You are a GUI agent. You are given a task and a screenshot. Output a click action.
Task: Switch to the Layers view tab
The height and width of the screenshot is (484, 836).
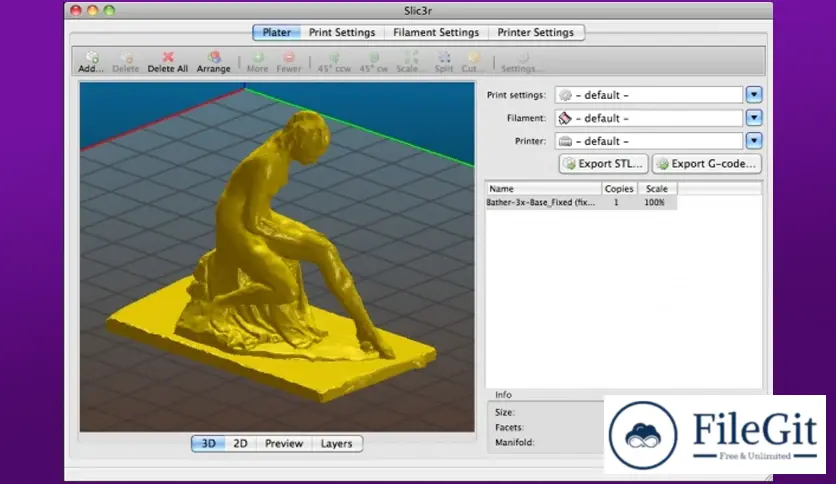pos(336,443)
